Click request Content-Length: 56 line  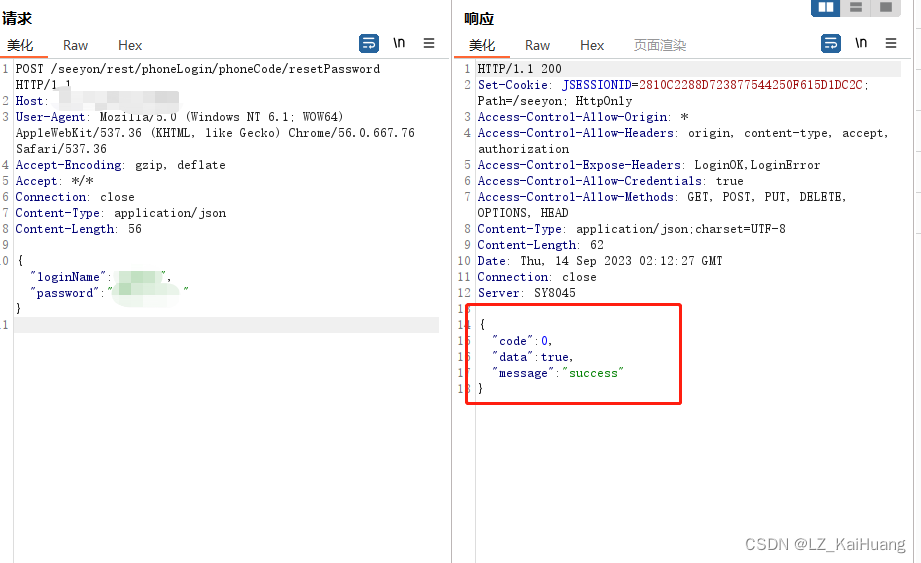(79, 229)
